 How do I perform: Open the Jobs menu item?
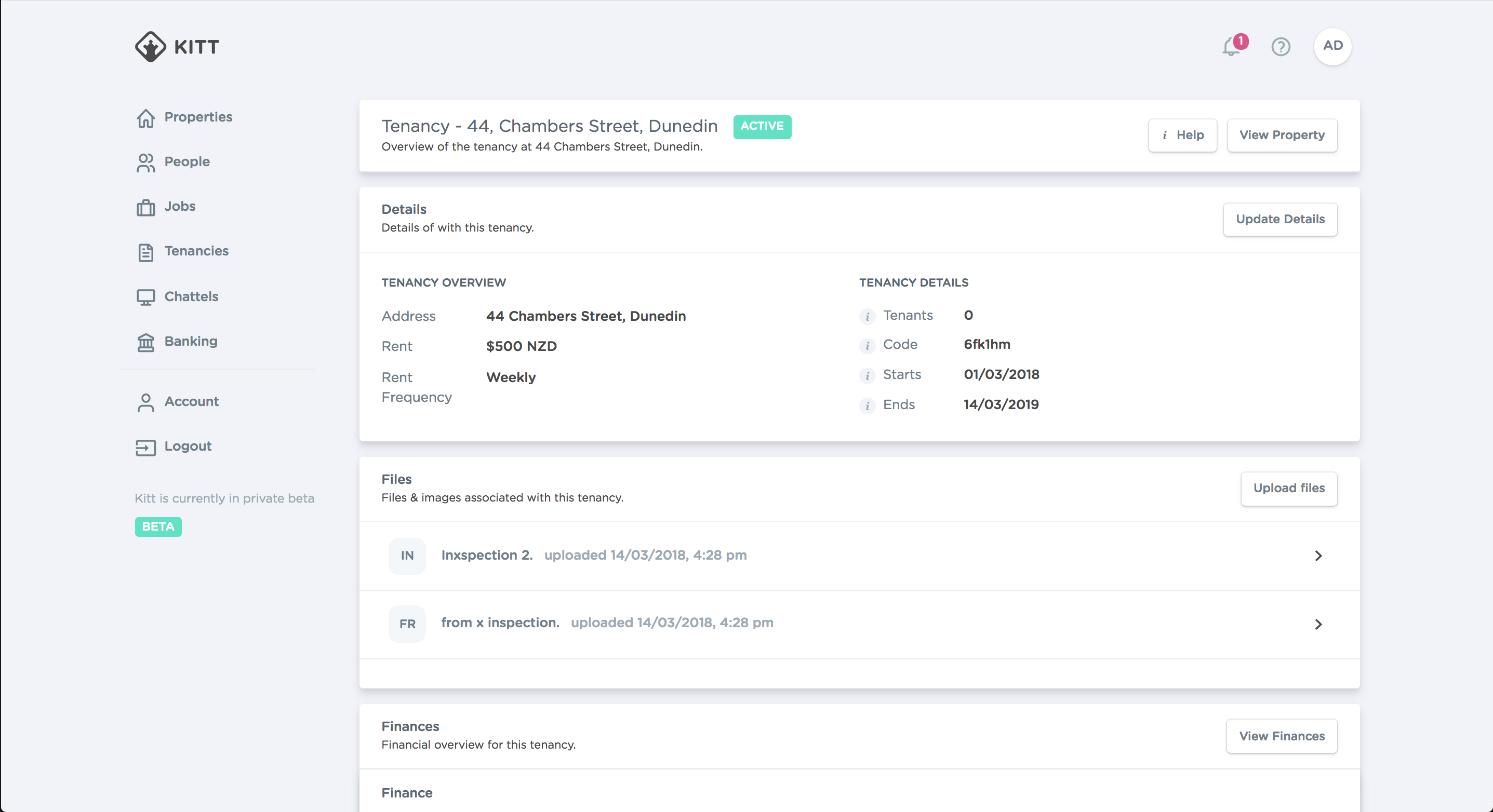pyautogui.click(x=180, y=206)
